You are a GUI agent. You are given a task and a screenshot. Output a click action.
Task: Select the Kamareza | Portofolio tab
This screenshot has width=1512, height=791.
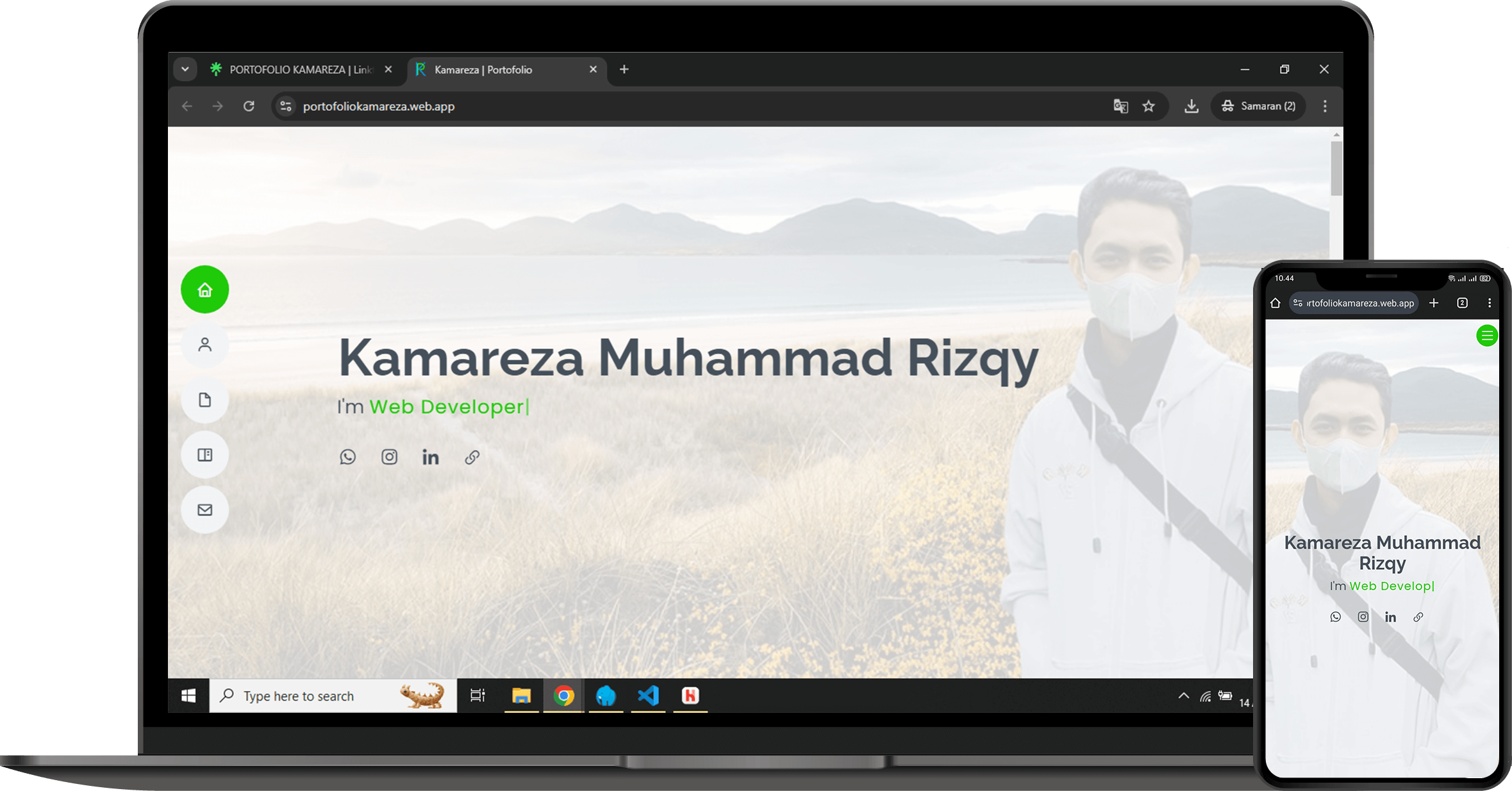(483, 69)
